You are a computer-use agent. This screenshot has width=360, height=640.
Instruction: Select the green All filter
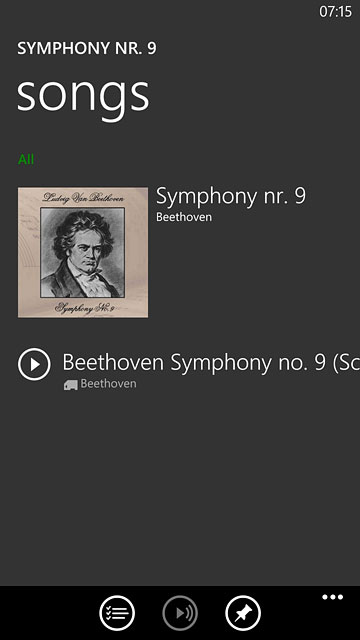pyautogui.click(x=26, y=159)
